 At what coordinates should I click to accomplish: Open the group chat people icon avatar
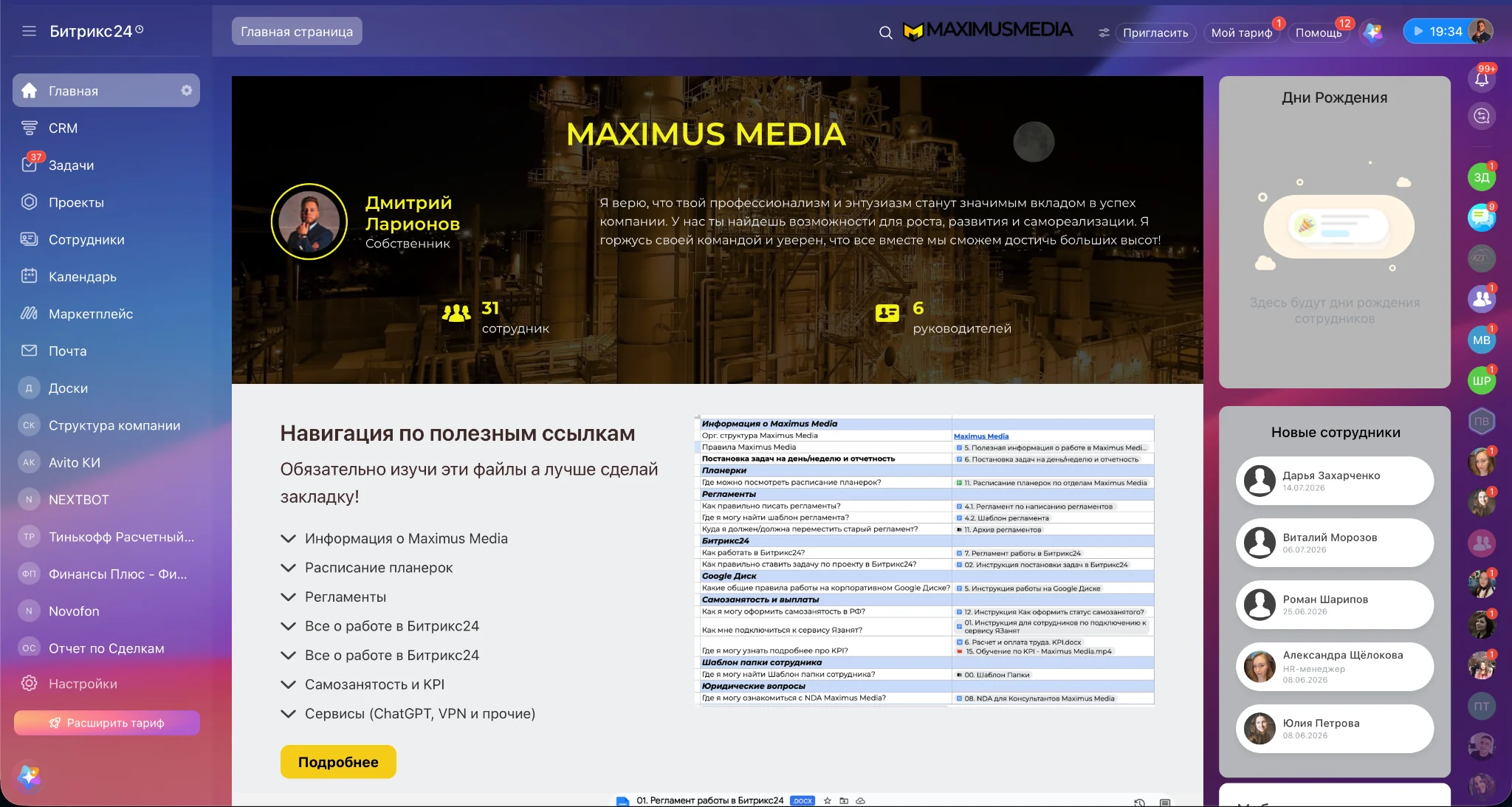click(x=1482, y=299)
